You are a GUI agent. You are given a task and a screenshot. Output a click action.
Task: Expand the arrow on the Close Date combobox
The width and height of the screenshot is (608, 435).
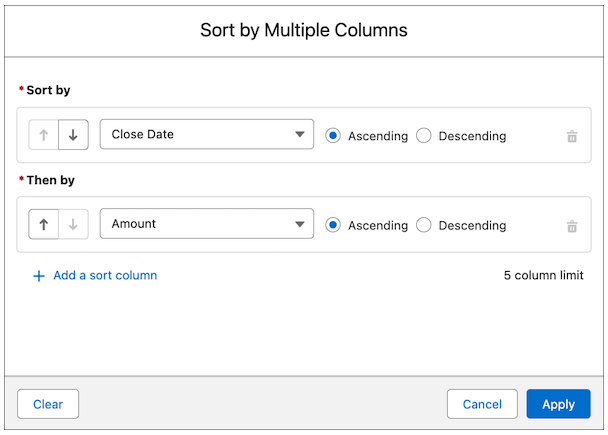pos(299,135)
